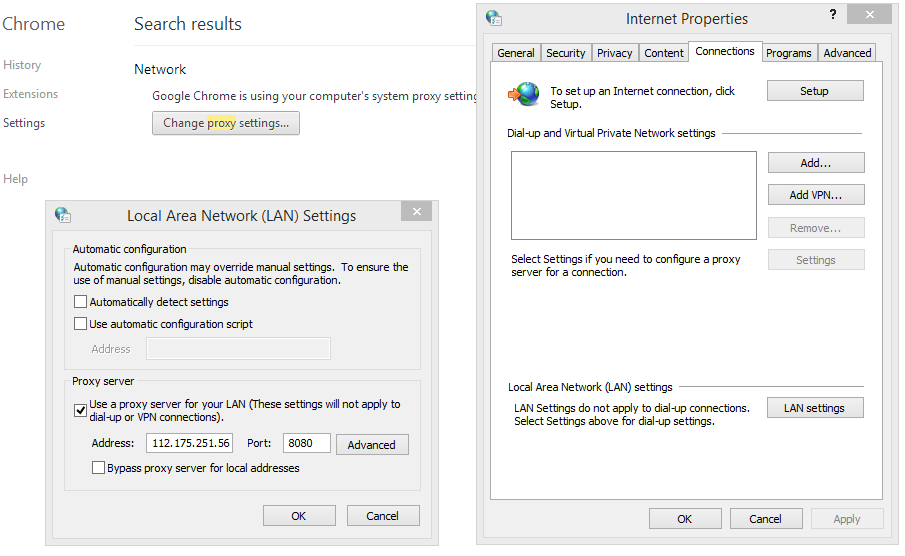The height and width of the screenshot is (556, 905).
Task: Open Advanced proxy server settings
Action: pyautogui.click(x=372, y=445)
